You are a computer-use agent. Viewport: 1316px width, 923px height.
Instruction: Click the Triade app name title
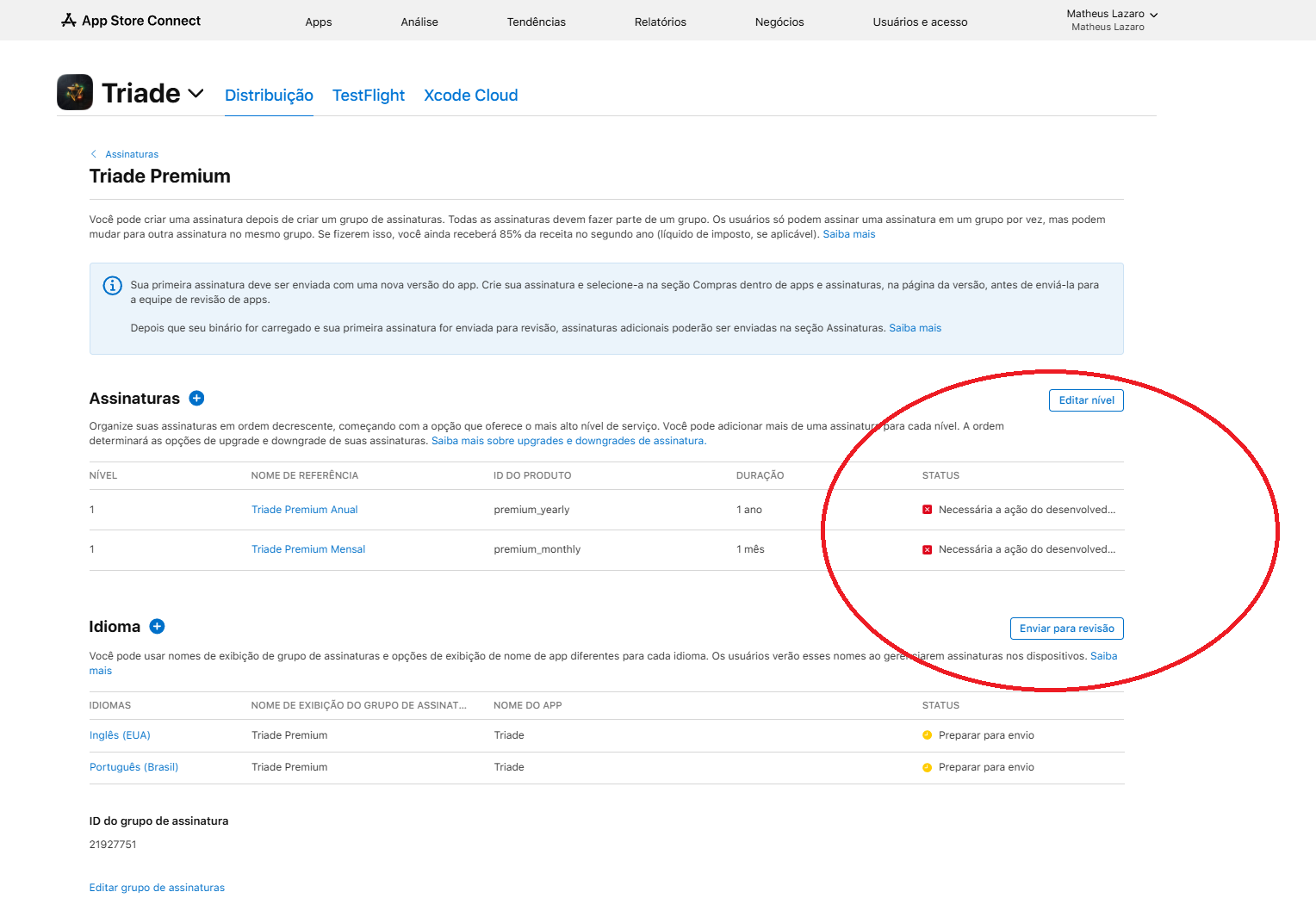[141, 93]
